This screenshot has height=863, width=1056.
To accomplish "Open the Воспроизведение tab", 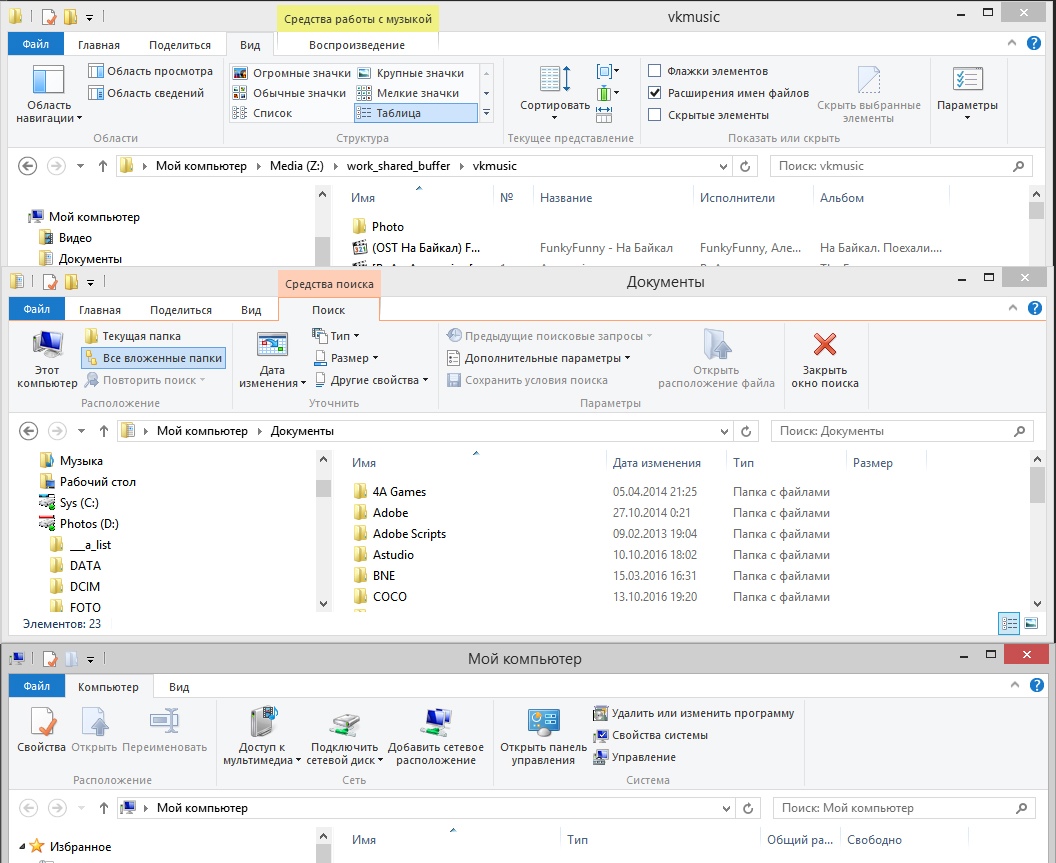I will pyautogui.click(x=357, y=45).
